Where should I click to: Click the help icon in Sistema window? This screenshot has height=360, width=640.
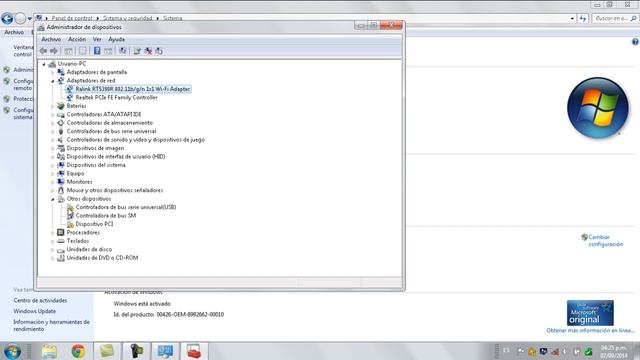coord(636,42)
